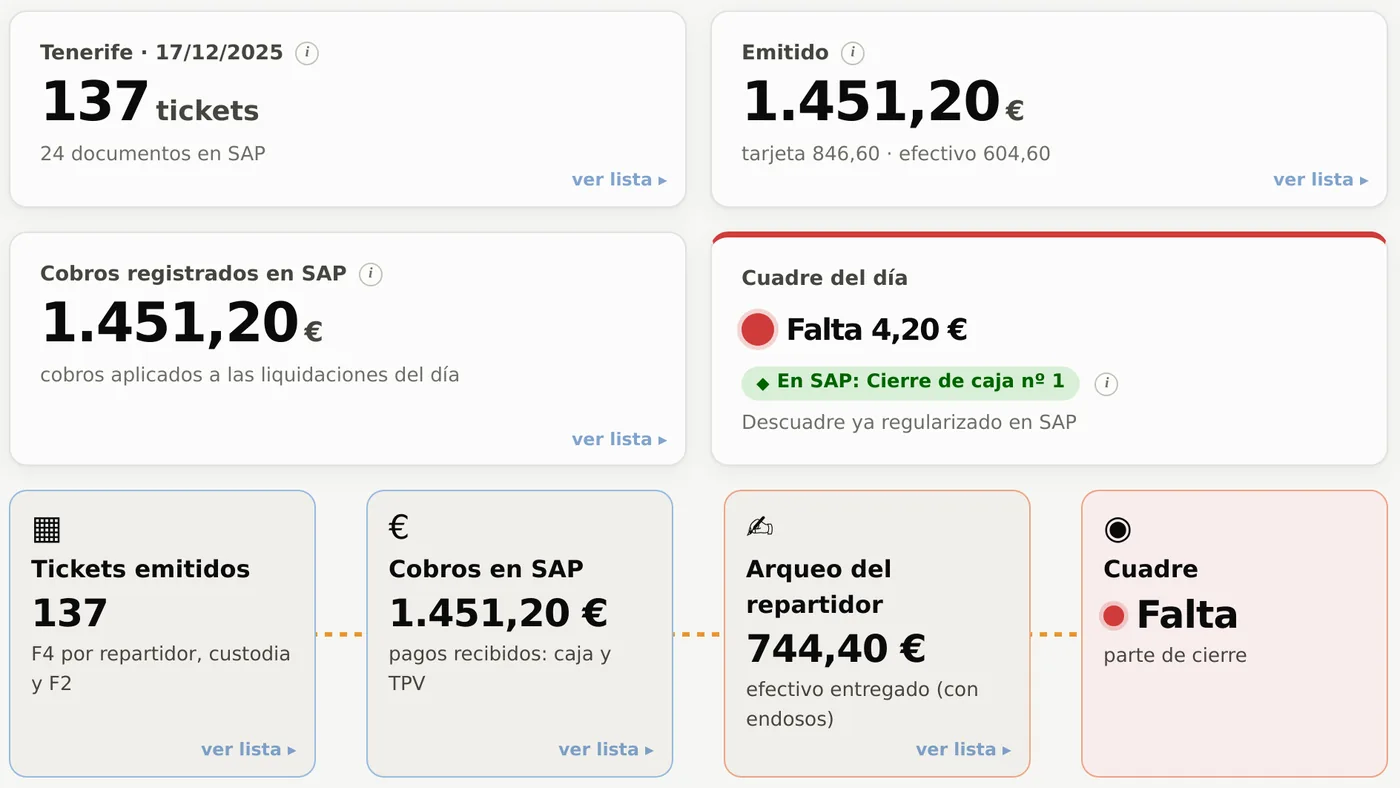Click the "Falta 4,20 €" text
The image size is (1400, 788).
877,329
